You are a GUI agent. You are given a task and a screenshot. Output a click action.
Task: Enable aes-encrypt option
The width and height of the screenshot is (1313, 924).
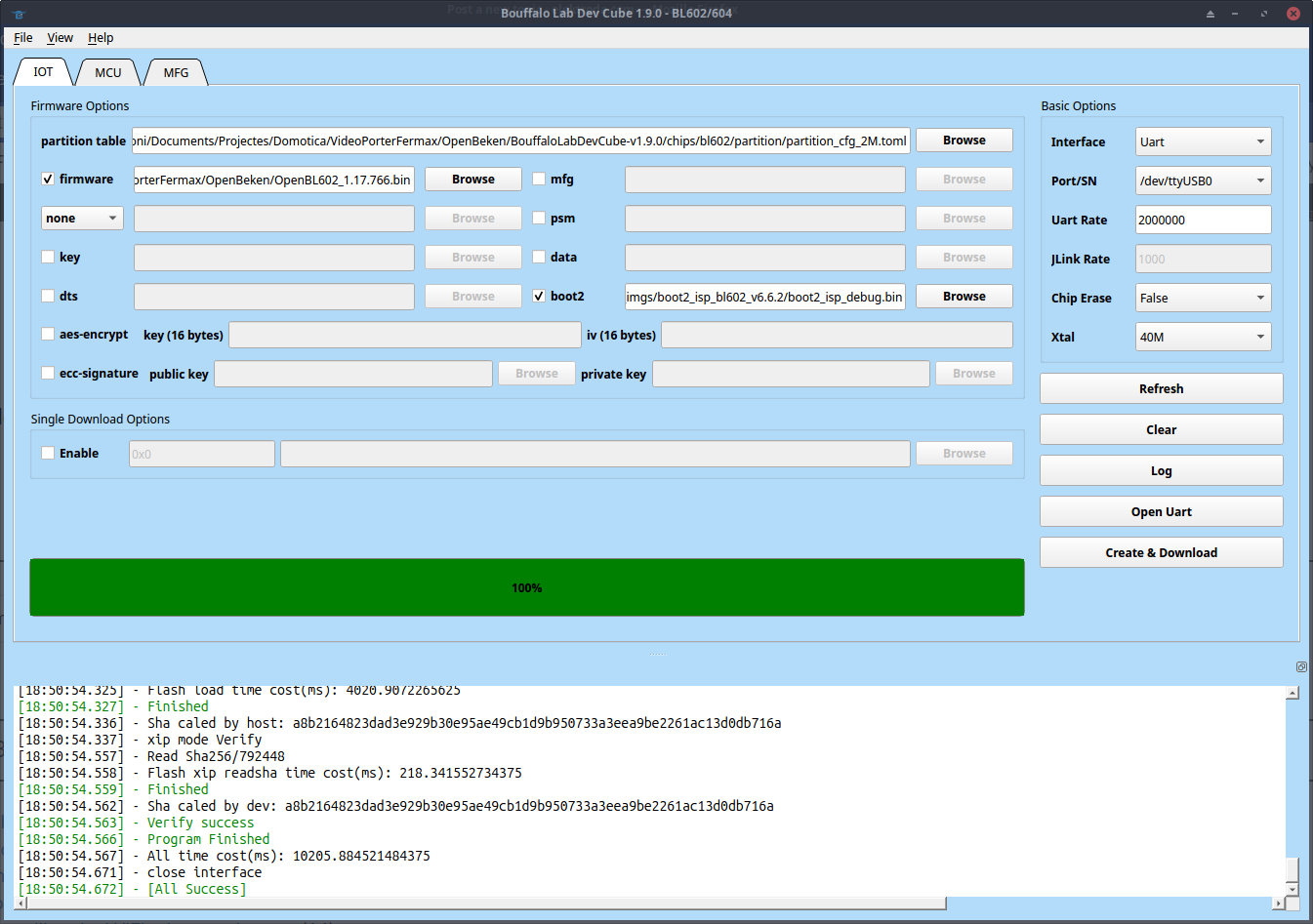tap(48, 334)
